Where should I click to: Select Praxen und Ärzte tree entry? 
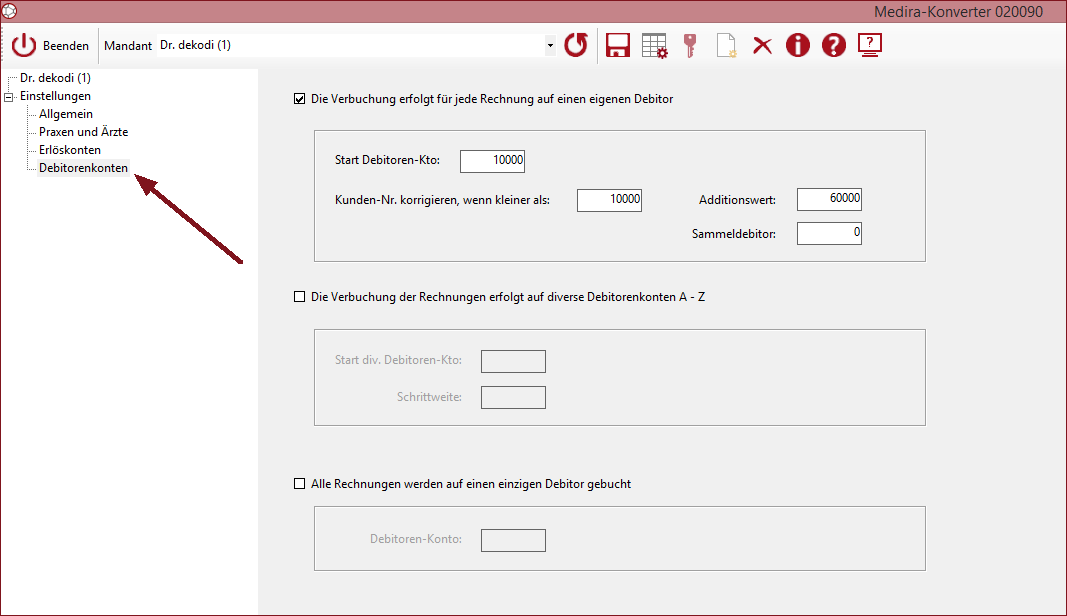point(83,132)
